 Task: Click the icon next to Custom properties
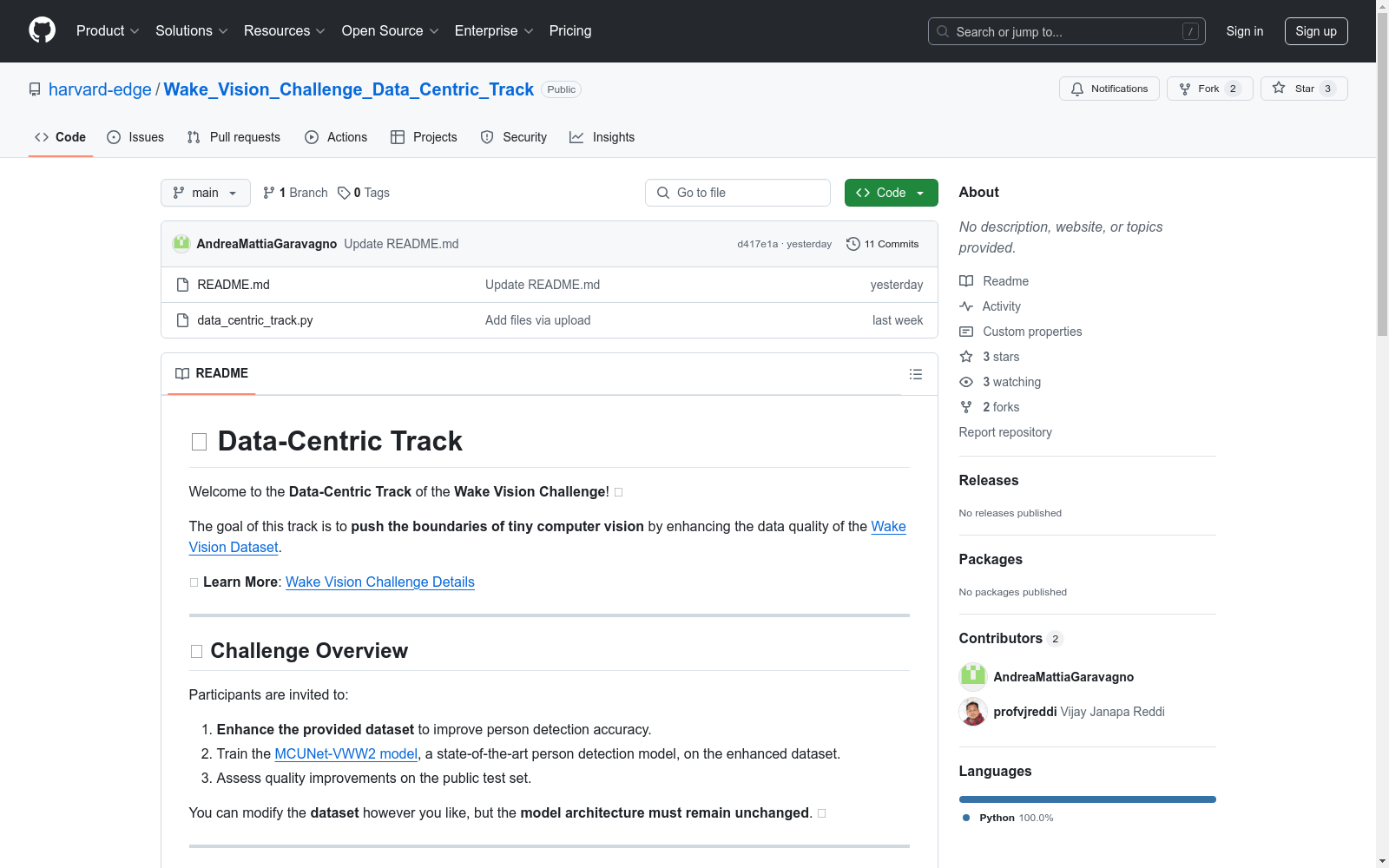pyautogui.click(x=966, y=332)
